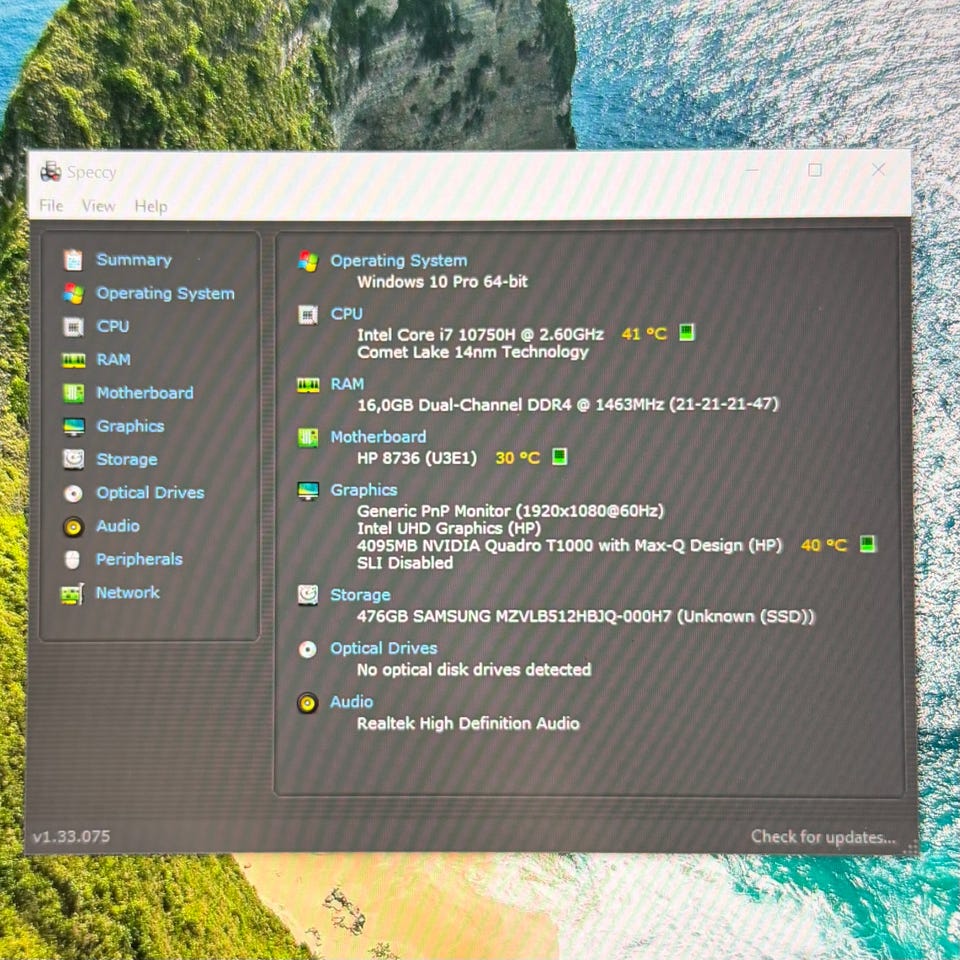Screen dimensions: 960x960
Task: Click 'Comet Lake 14nm Technology' text
Action: pyautogui.click(x=473, y=352)
